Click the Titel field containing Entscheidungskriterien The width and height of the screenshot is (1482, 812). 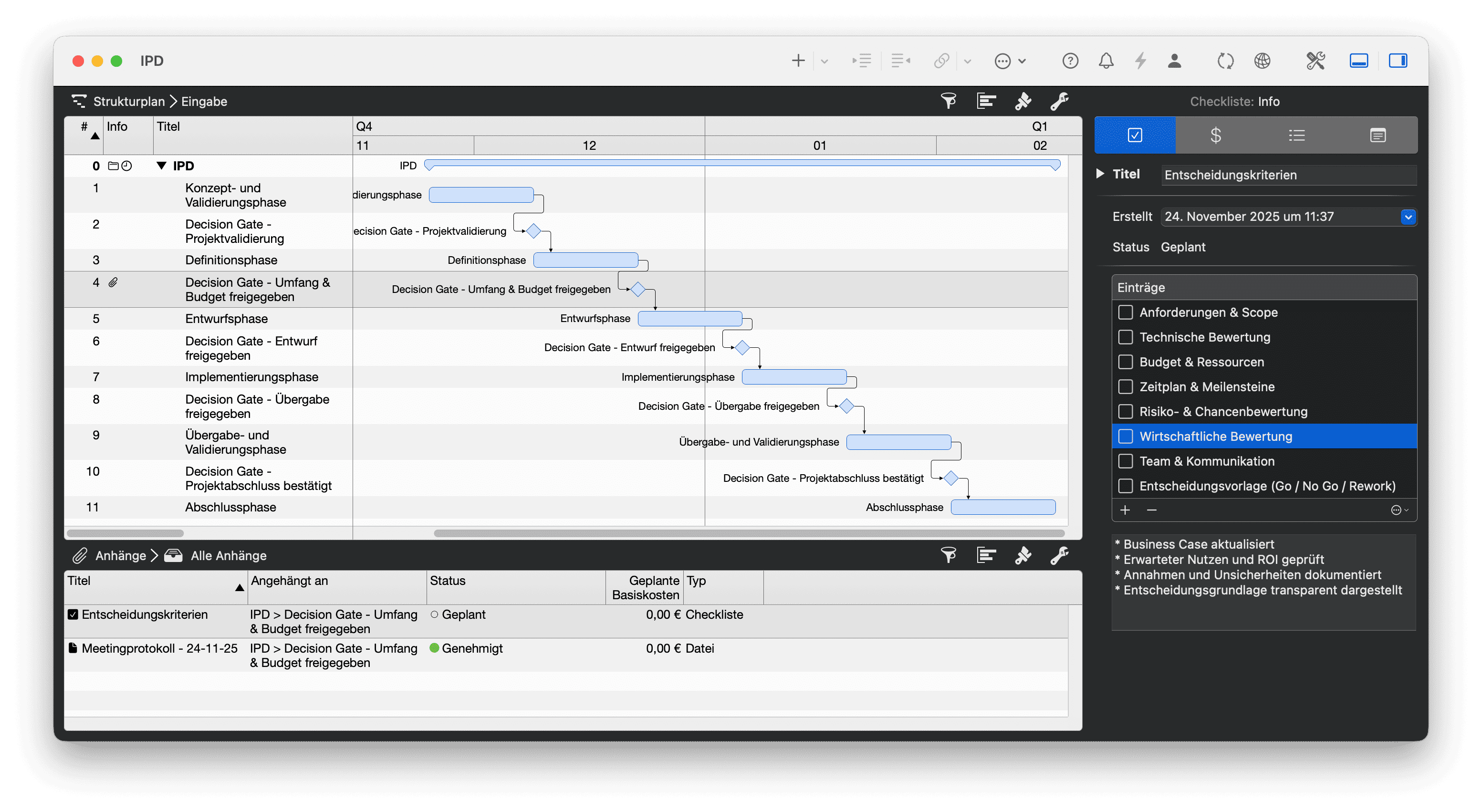1289,175
